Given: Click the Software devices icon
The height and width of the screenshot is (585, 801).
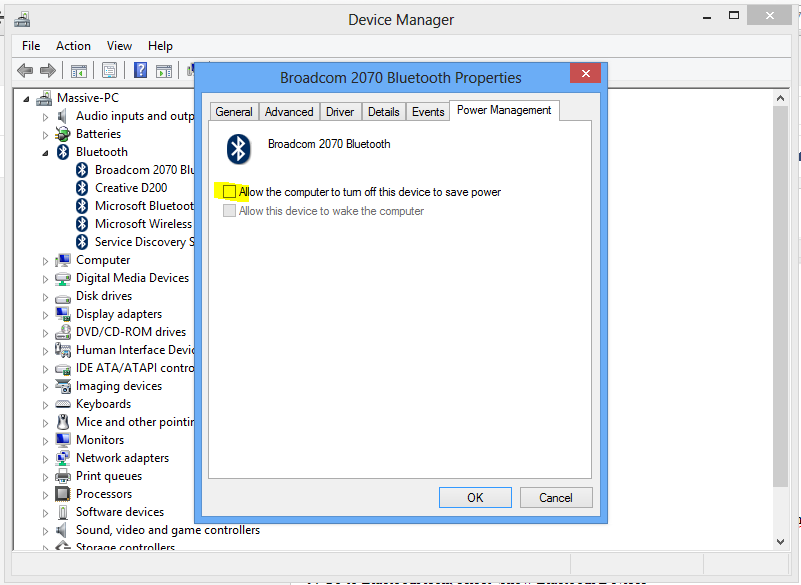Looking at the screenshot, I should pyautogui.click(x=63, y=512).
